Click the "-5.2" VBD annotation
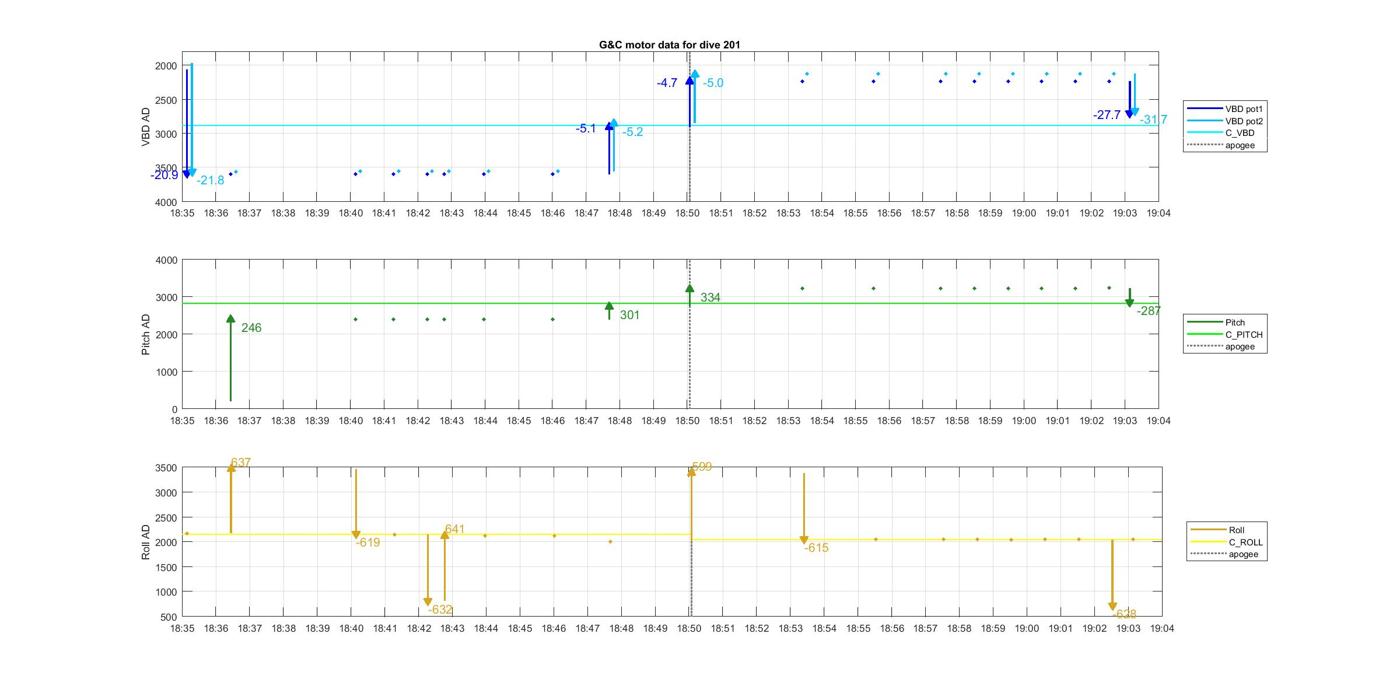 click(x=633, y=132)
